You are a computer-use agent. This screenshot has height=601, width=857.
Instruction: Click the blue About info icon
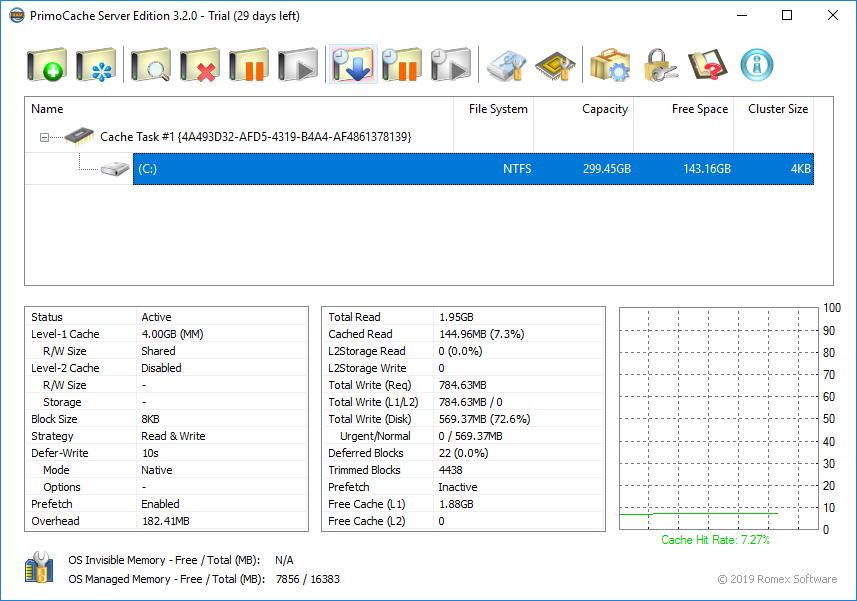[757, 66]
